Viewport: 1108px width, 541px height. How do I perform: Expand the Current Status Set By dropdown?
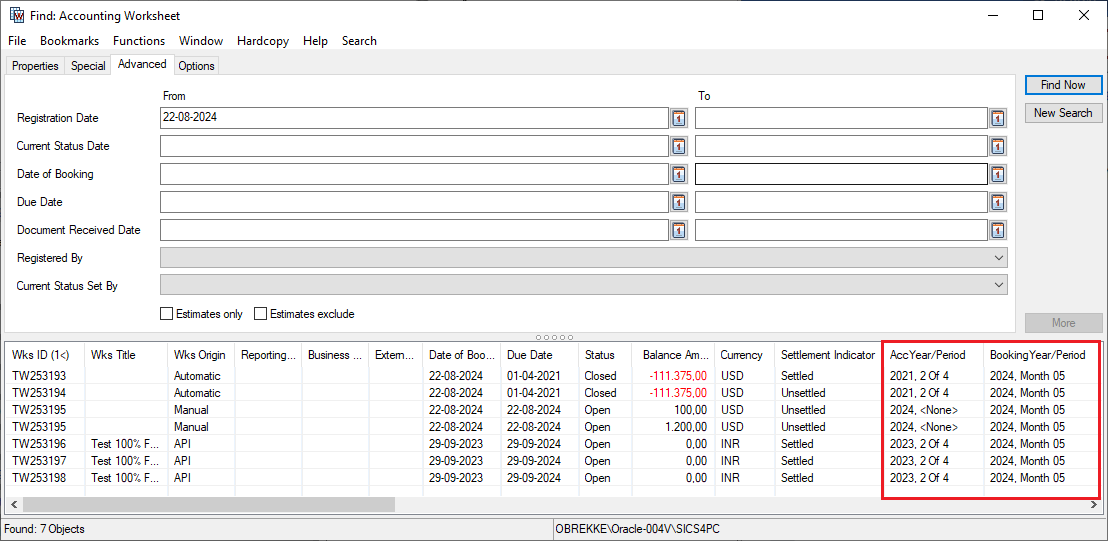point(998,285)
